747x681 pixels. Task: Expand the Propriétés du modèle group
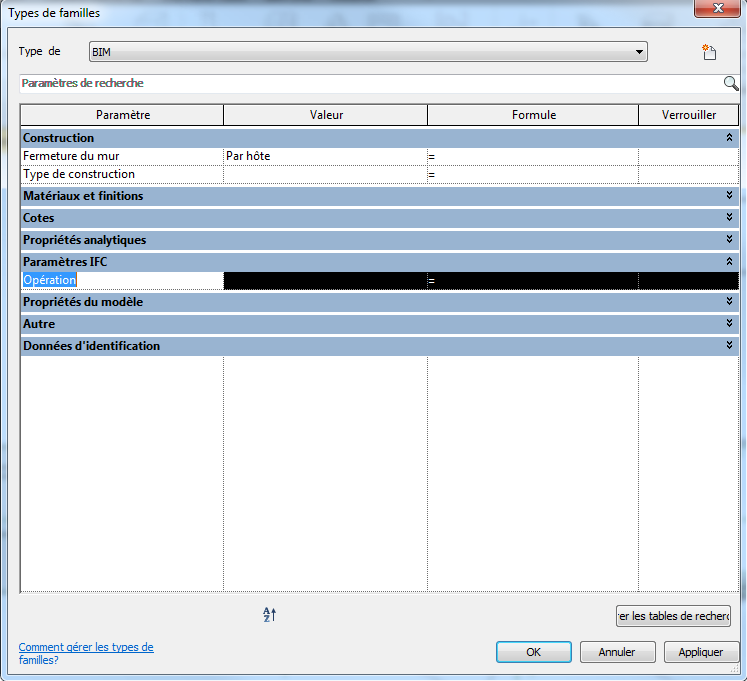point(730,302)
